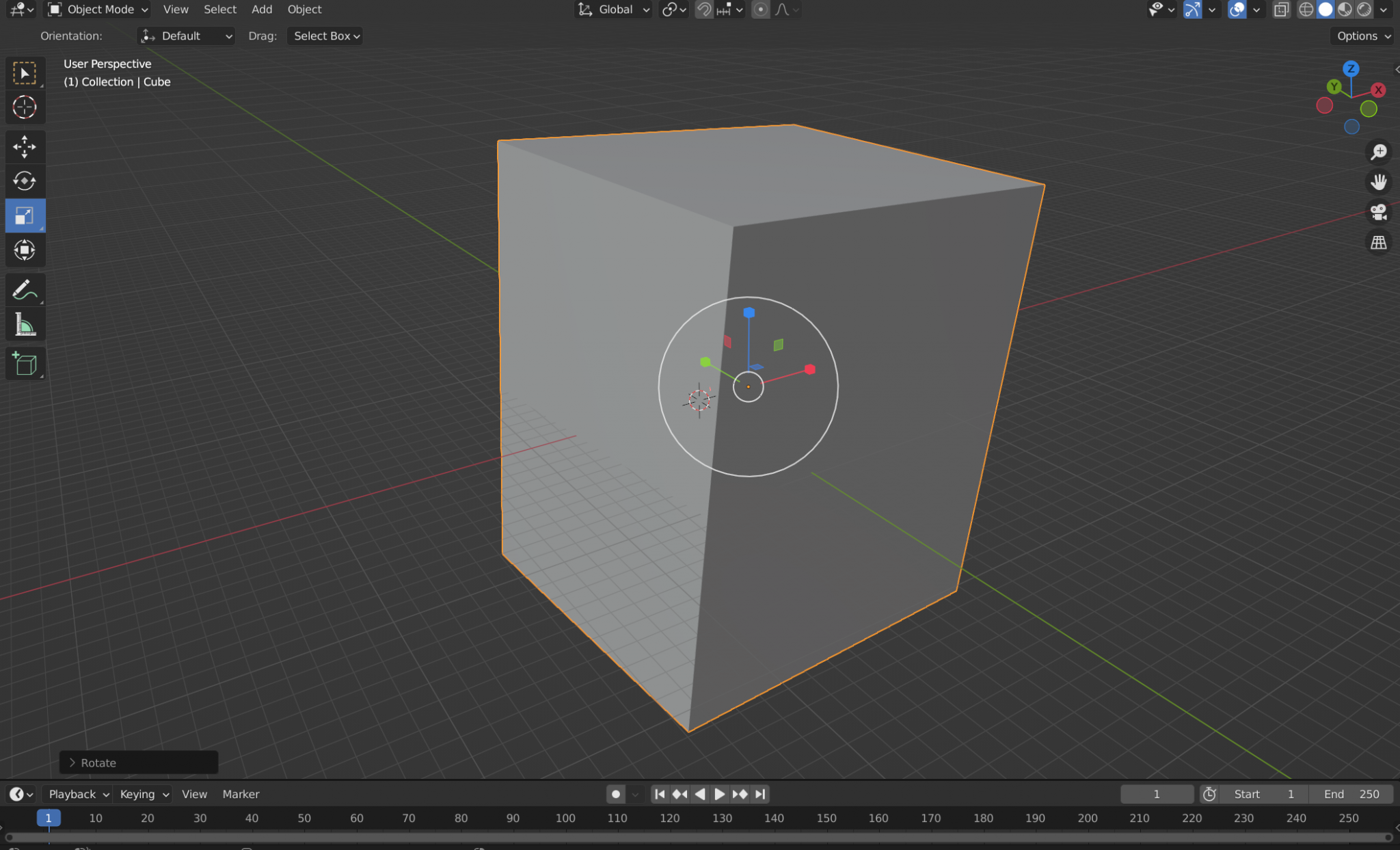This screenshot has width=1400, height=850.
Task: Switch viewport to wireframe shading
Action: tap(1306, 10)
